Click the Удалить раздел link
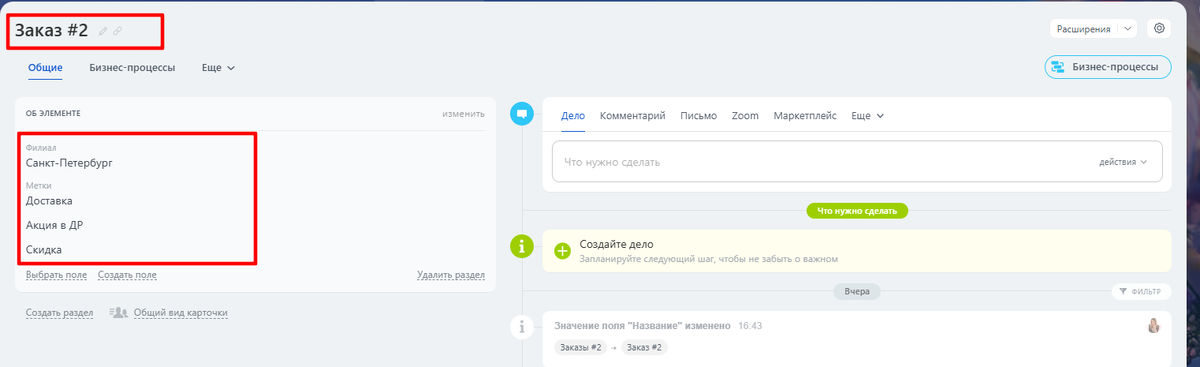The image size is (1200, 367). tap(451, 275)
